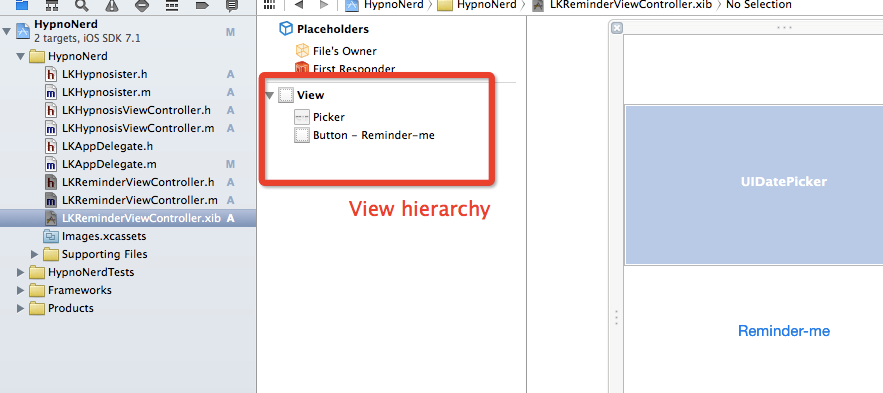The image size is (883, 393).
Task: Expand the Supporting Files group
Action: click(35, 254)
